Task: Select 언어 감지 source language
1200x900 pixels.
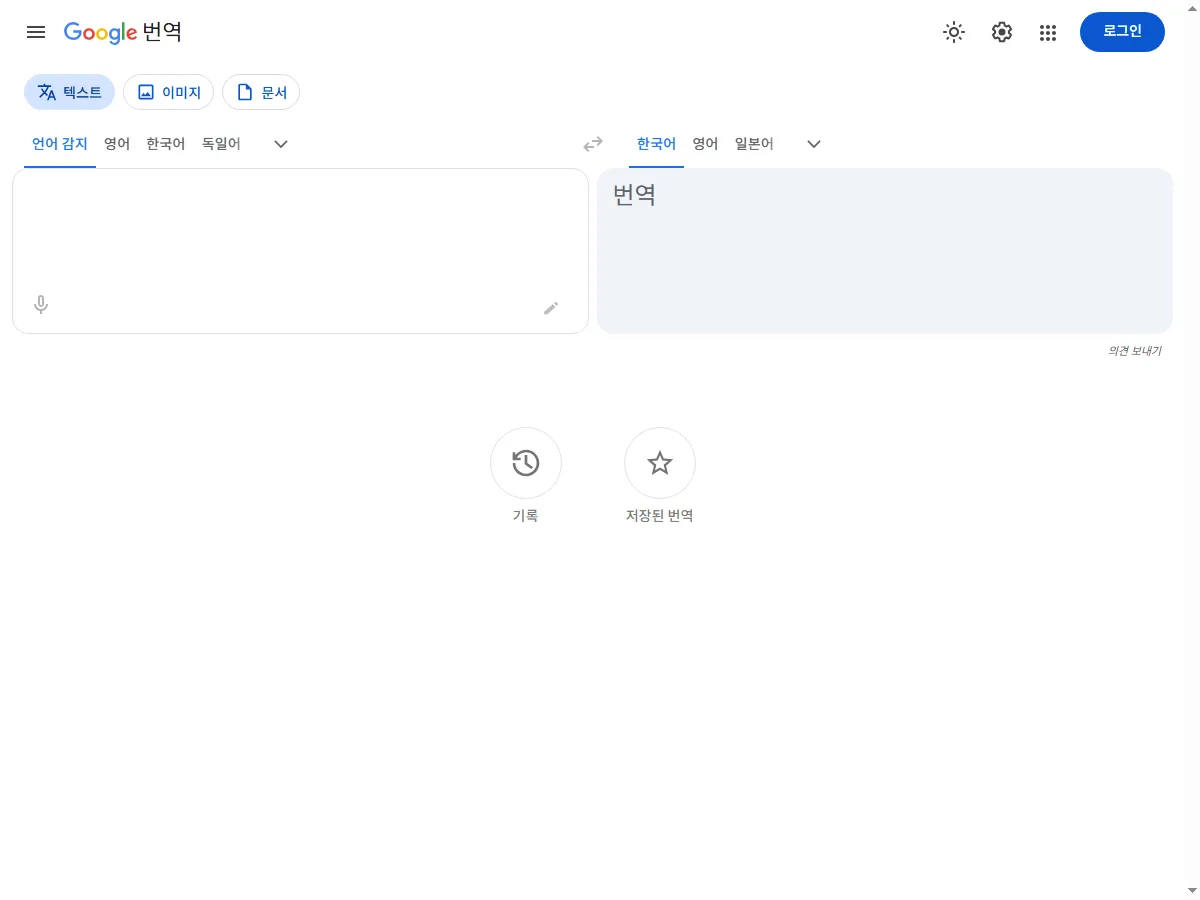Action: pos(60,144)
